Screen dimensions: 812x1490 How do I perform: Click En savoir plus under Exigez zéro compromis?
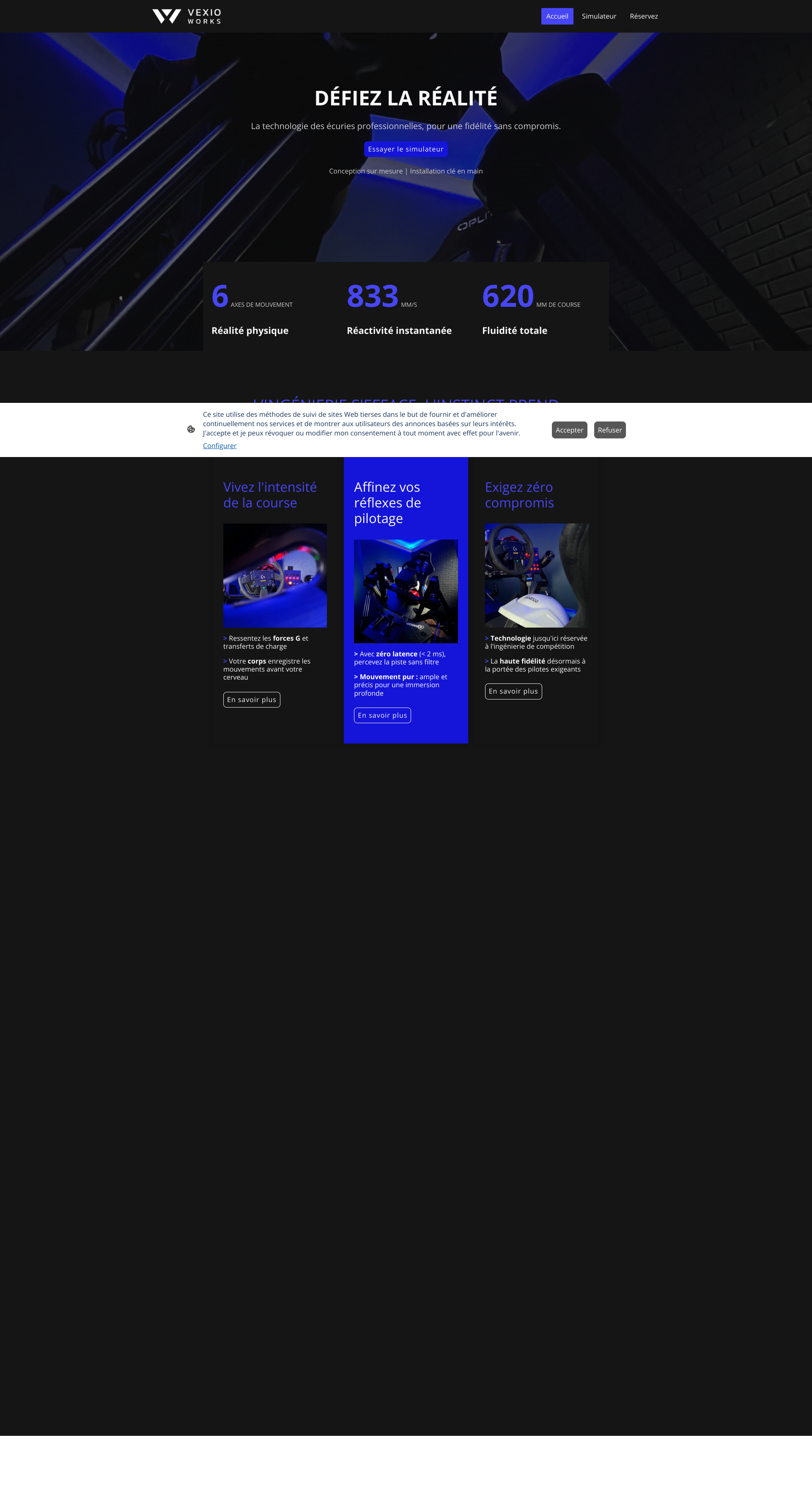tap(513, 691)
